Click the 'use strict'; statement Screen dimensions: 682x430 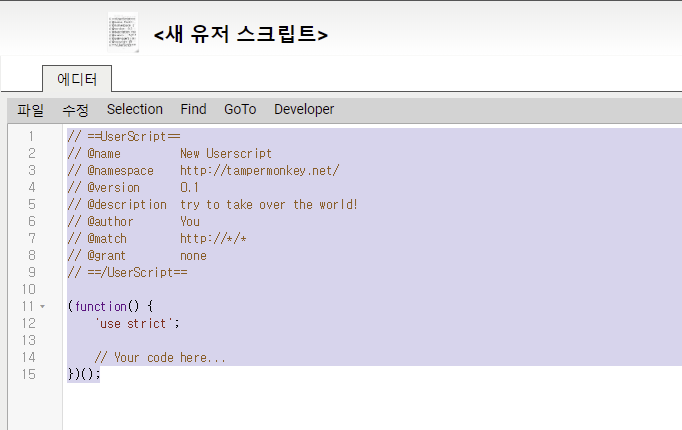(137, 323)
